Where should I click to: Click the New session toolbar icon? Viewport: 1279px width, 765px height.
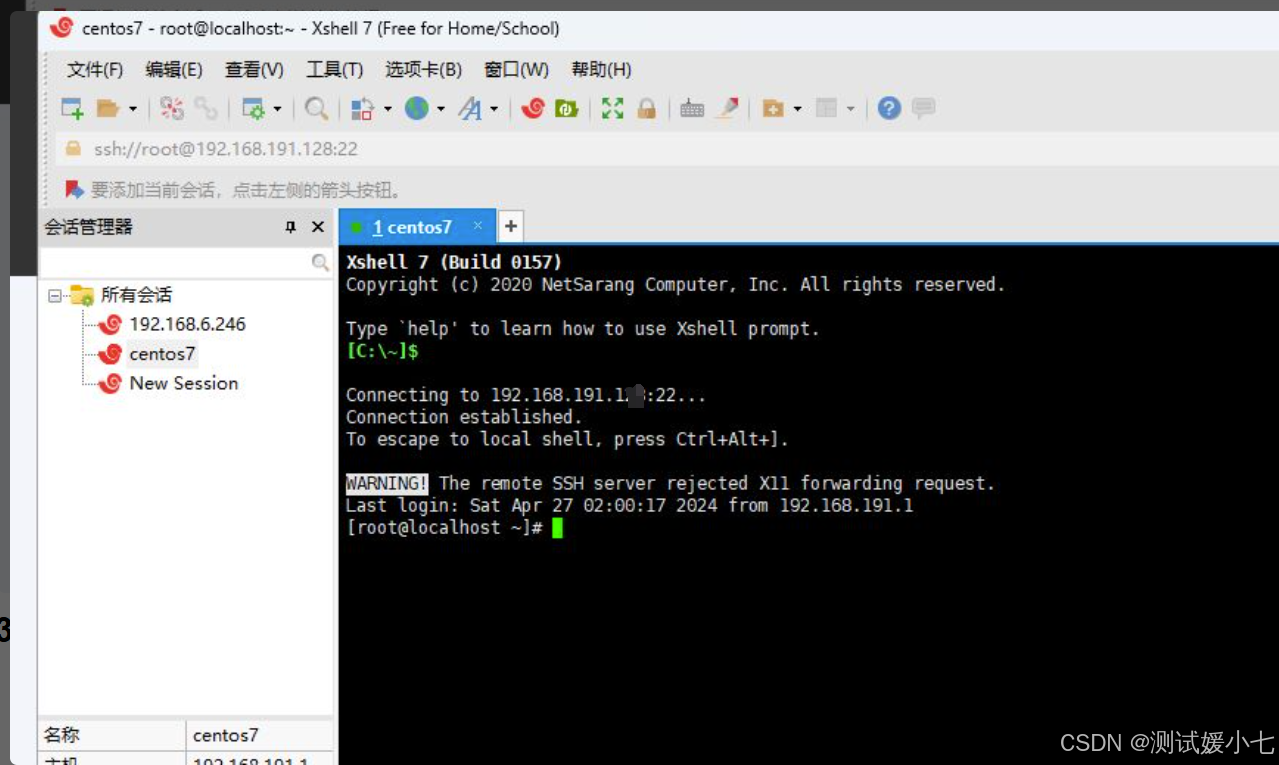pyautogui.click(x=72, y=109)
